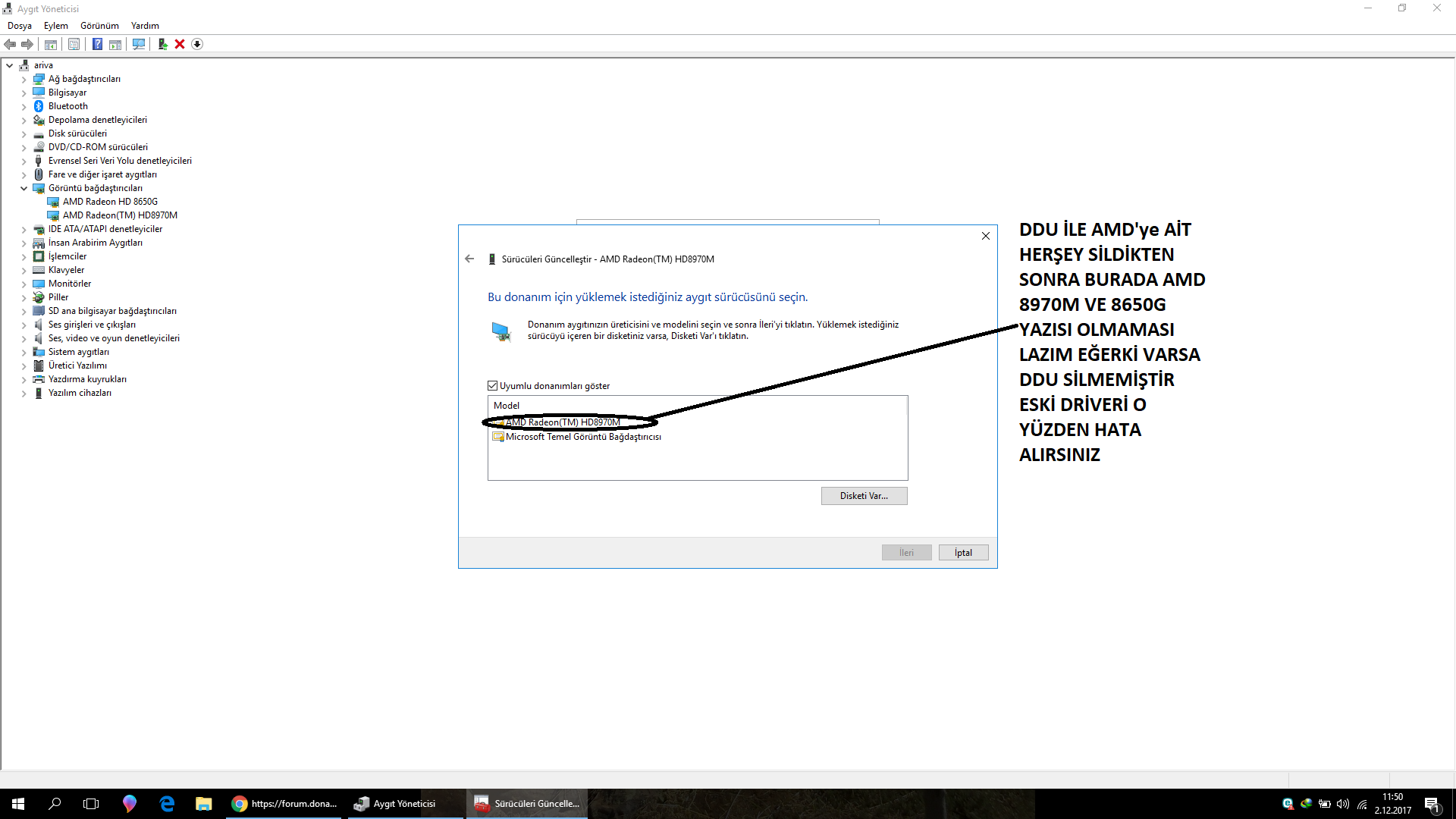Select 'AMD Radeon(TM) HD8970M' in Model list

[x=562, y=422]
